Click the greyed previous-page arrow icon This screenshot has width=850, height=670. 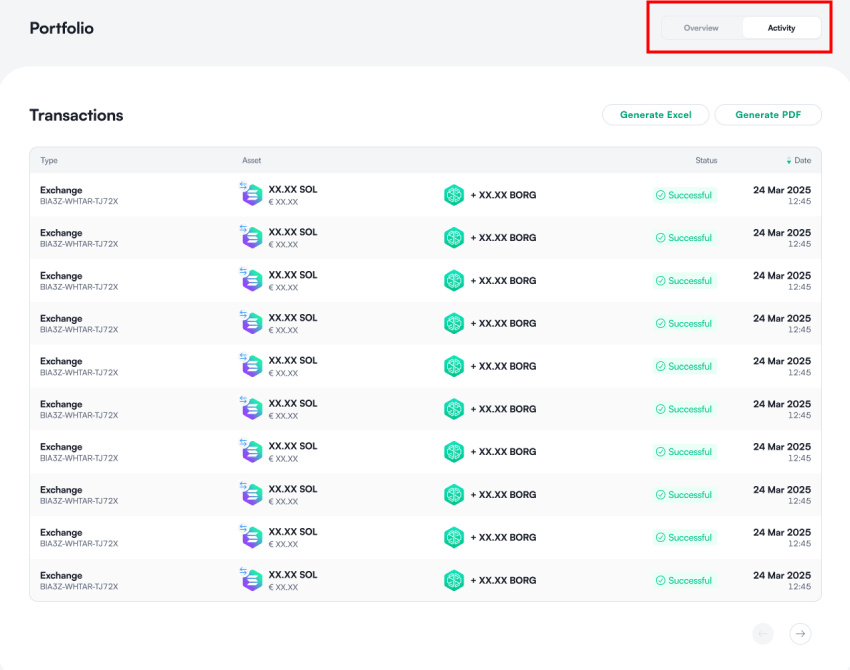click(763, 634)
